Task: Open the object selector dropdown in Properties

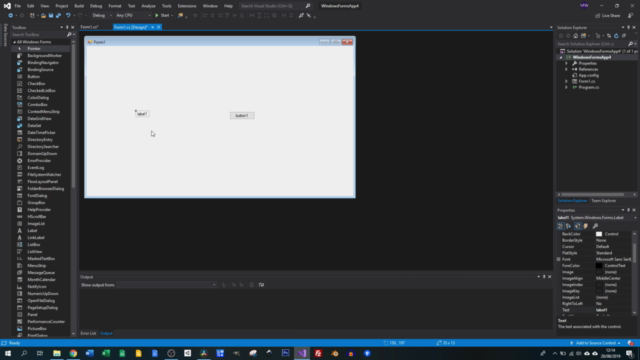Action: (635, 218)
